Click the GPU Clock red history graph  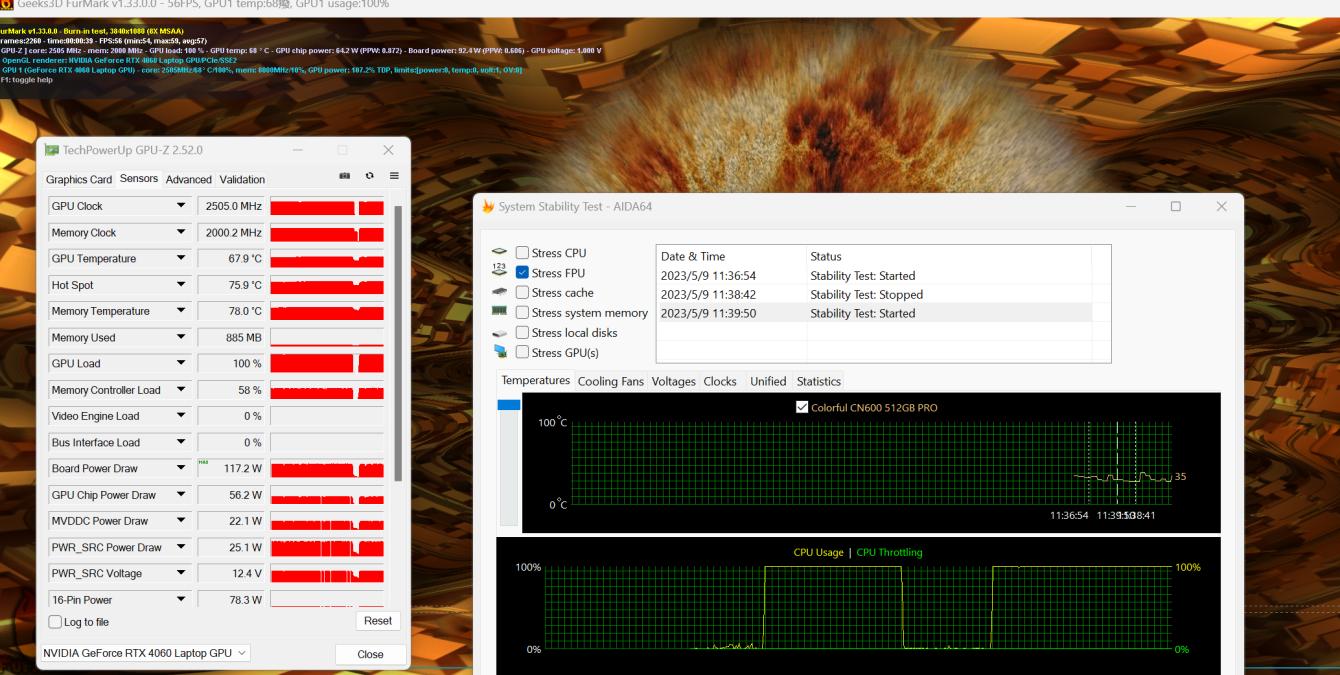[x=327, y=206]
